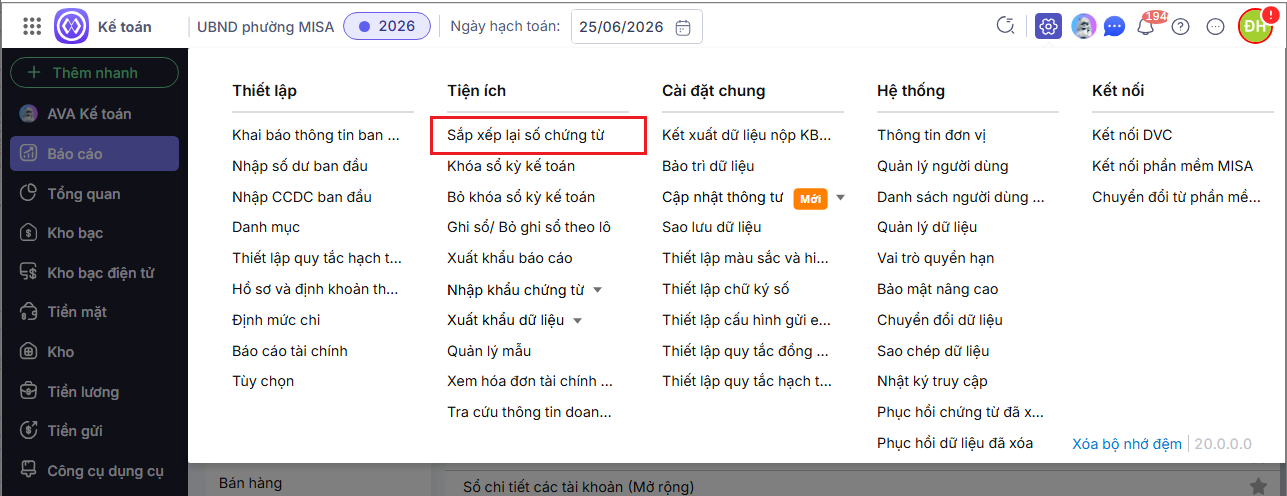
Task: Click the Công cụ dụng cụ sidebar icon
Action: [29, 470]
